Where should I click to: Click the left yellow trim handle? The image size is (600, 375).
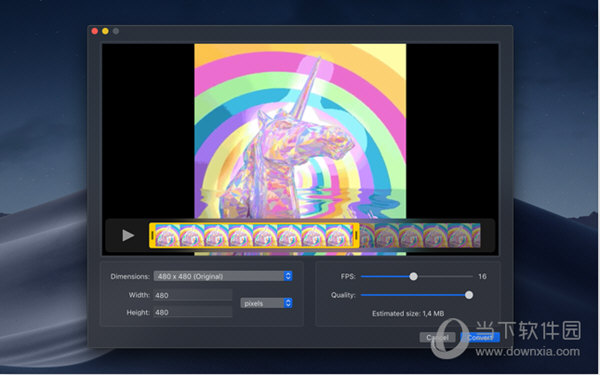coord(152,235)
